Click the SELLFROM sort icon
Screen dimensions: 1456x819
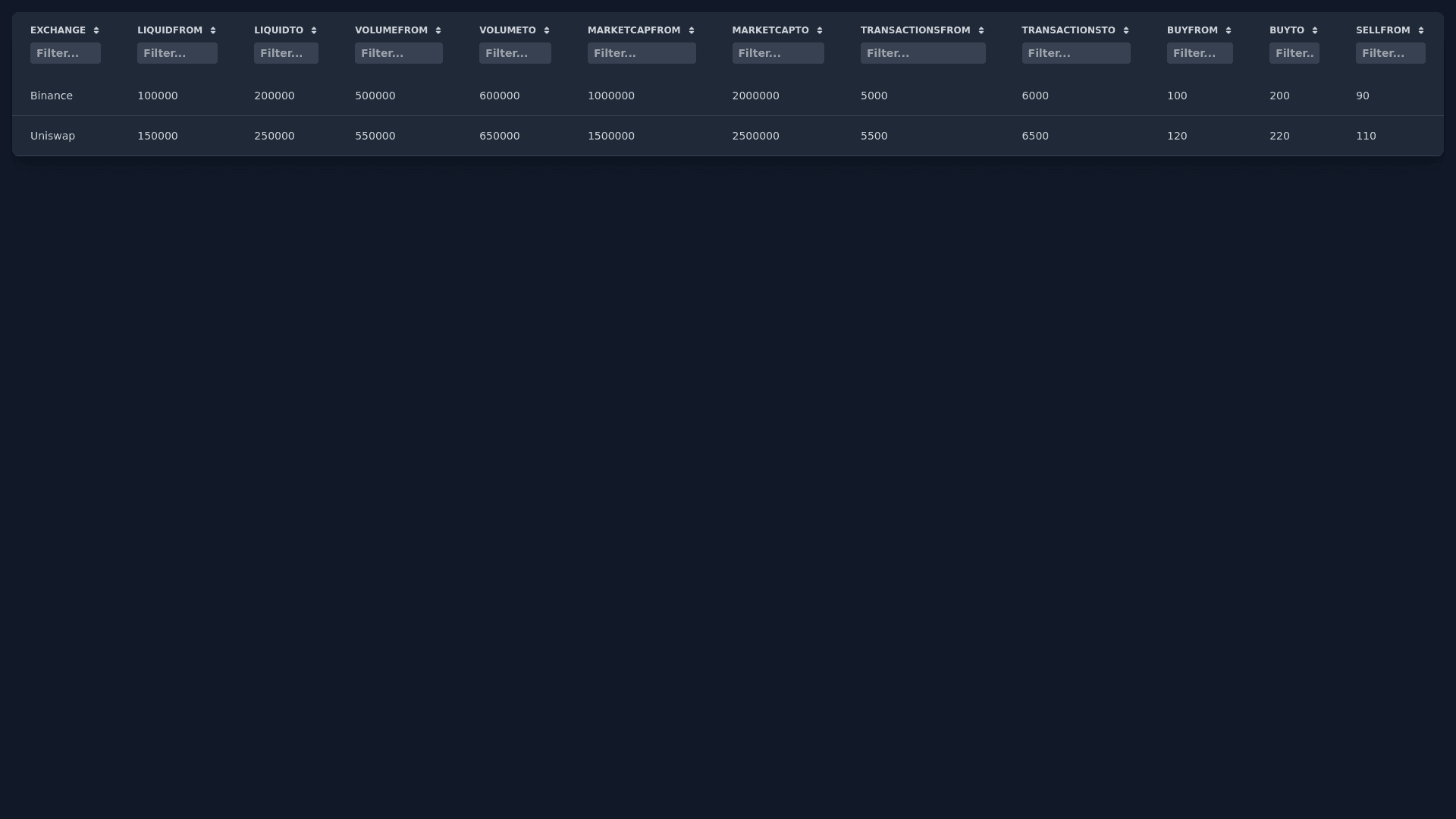1421,30
